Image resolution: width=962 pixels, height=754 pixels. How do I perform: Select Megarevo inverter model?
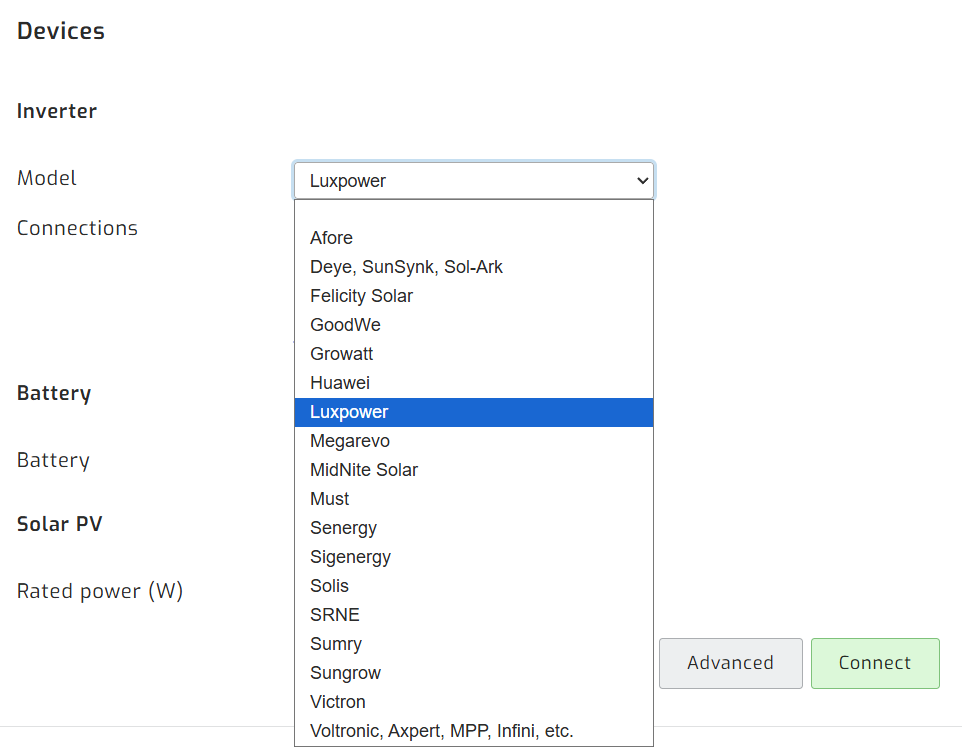(350, 441)
